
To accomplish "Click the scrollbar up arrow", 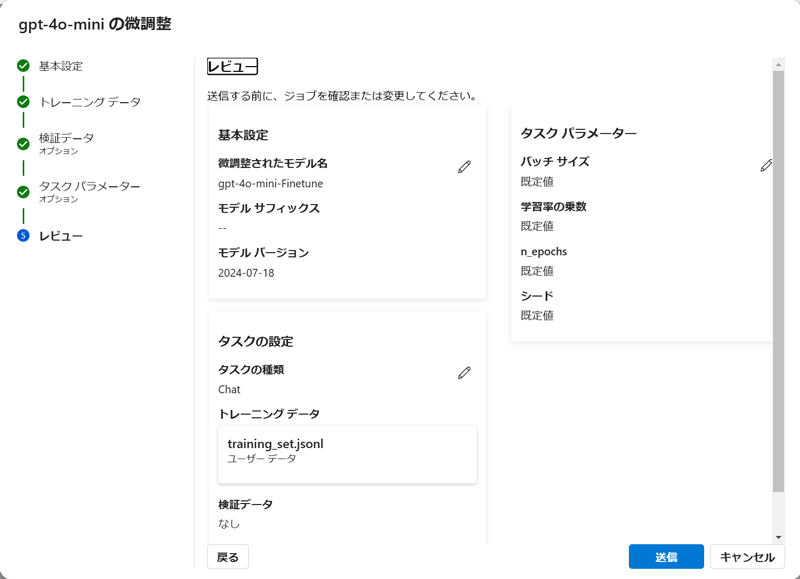I will [778, 64].
